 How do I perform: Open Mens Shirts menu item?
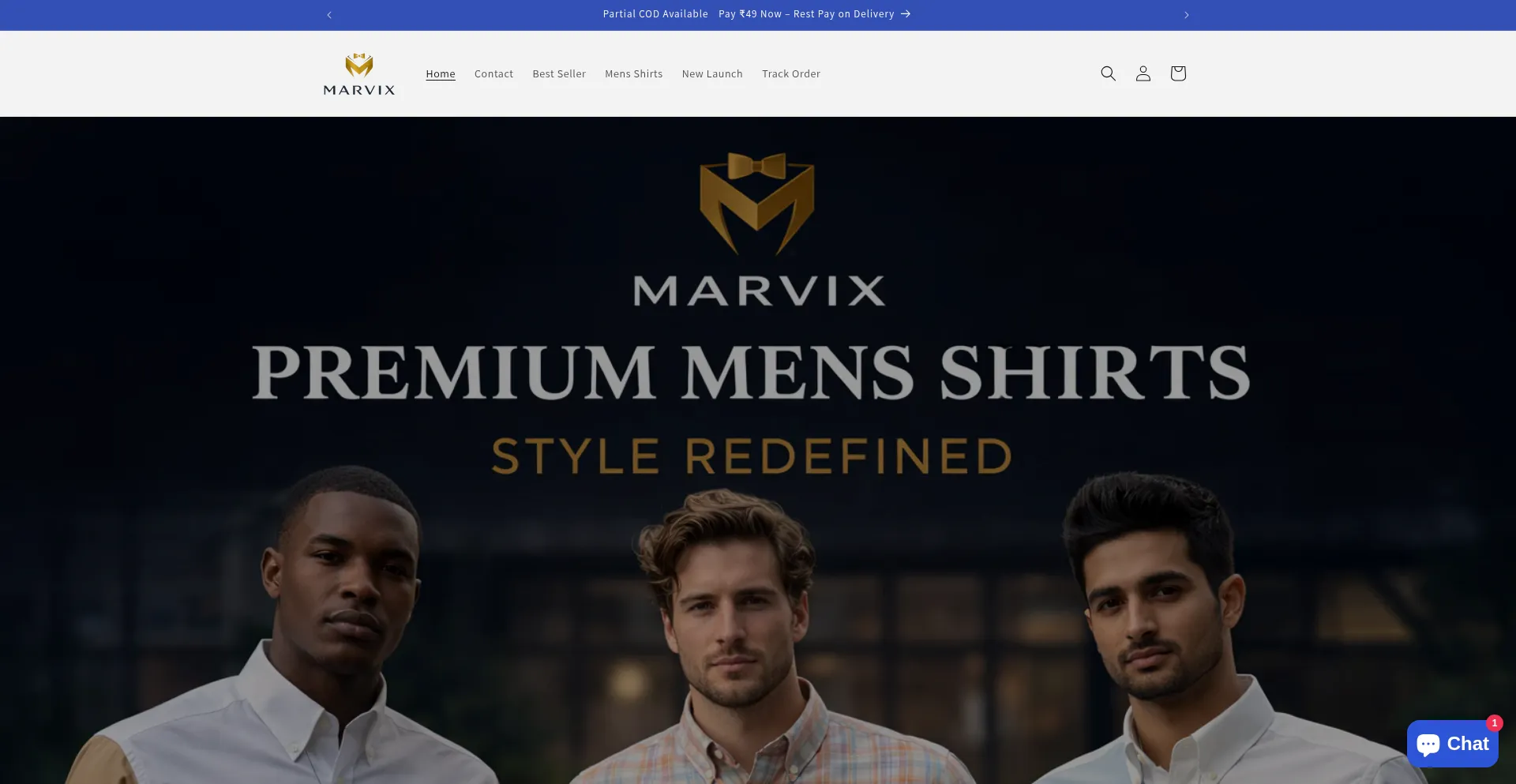coord(633,74)
